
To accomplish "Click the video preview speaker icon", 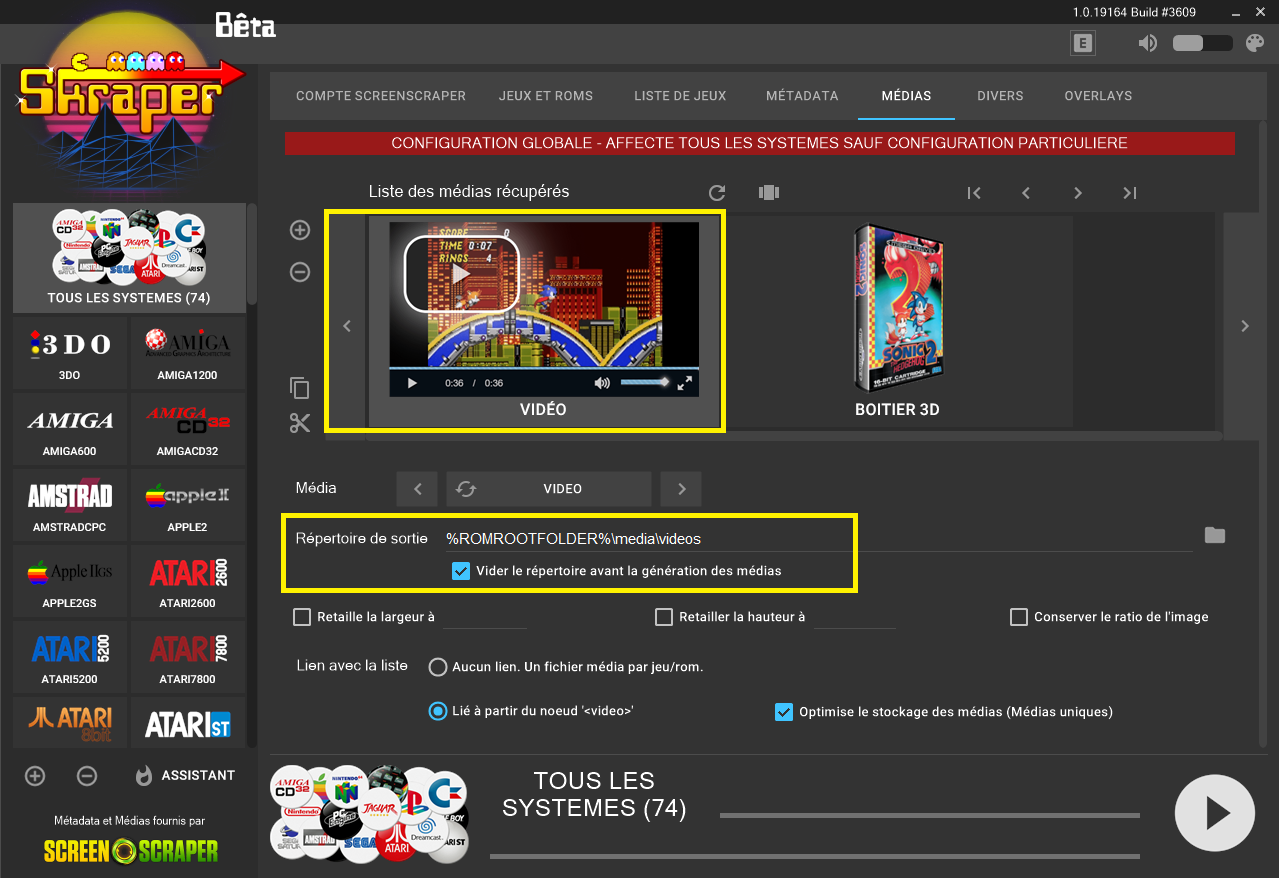I will click(602, 383).
